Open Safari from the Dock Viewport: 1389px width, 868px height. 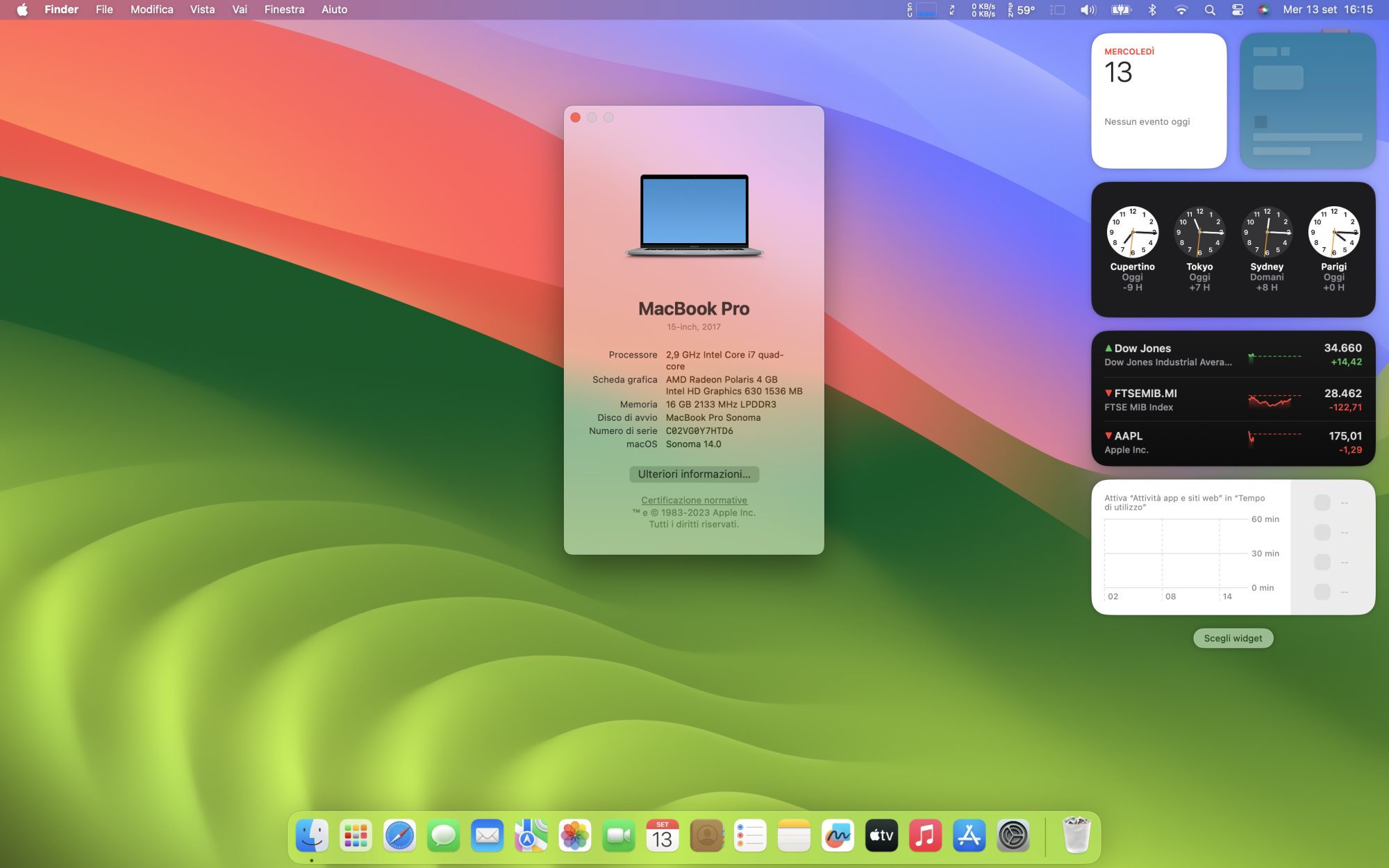click(399, 835)
